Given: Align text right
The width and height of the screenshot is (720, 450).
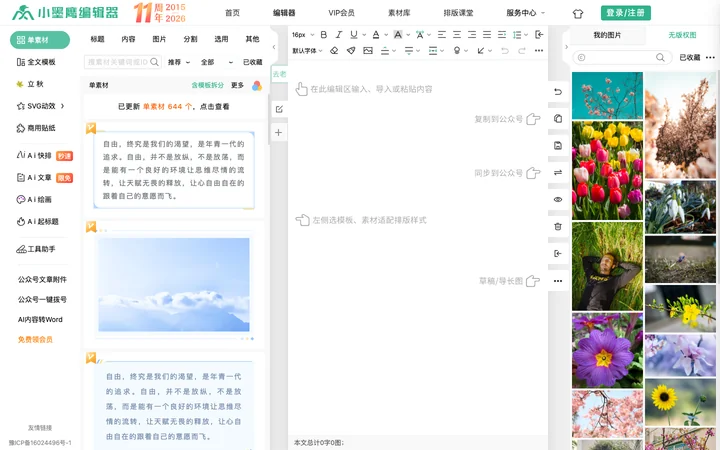Looking at the screenshot, I should tap(472, 34).
